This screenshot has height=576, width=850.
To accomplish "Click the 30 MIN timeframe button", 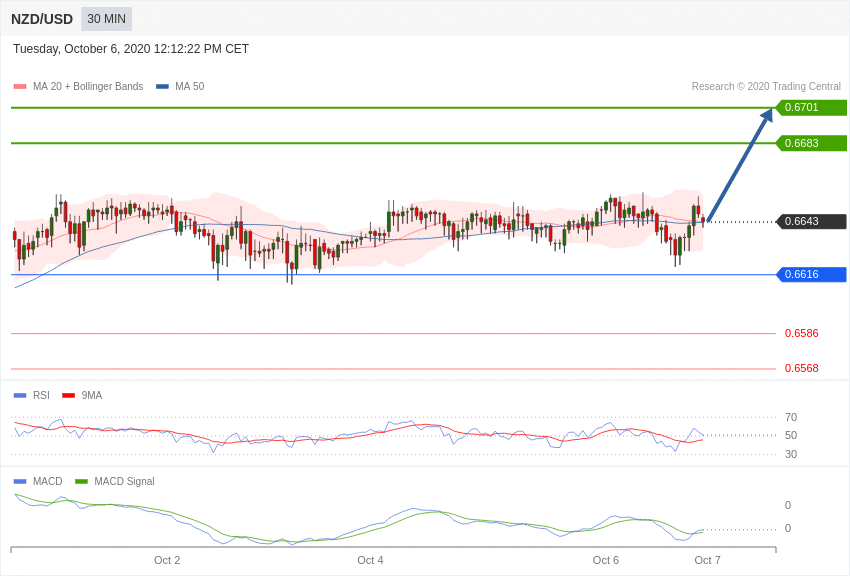I will click(106, 19).
